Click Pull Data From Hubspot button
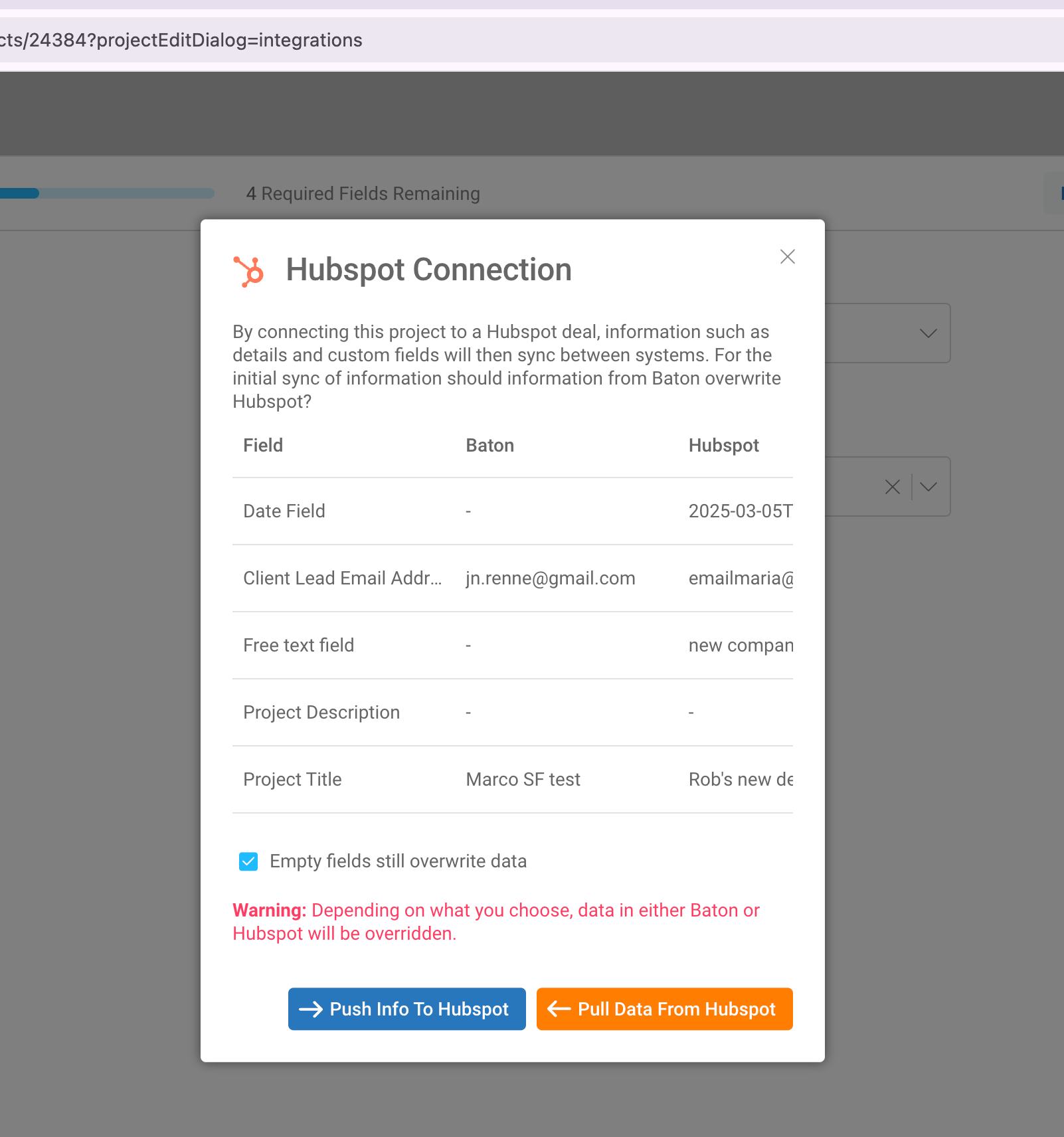The image size is (1064, 1137). tap(665, 1009)
